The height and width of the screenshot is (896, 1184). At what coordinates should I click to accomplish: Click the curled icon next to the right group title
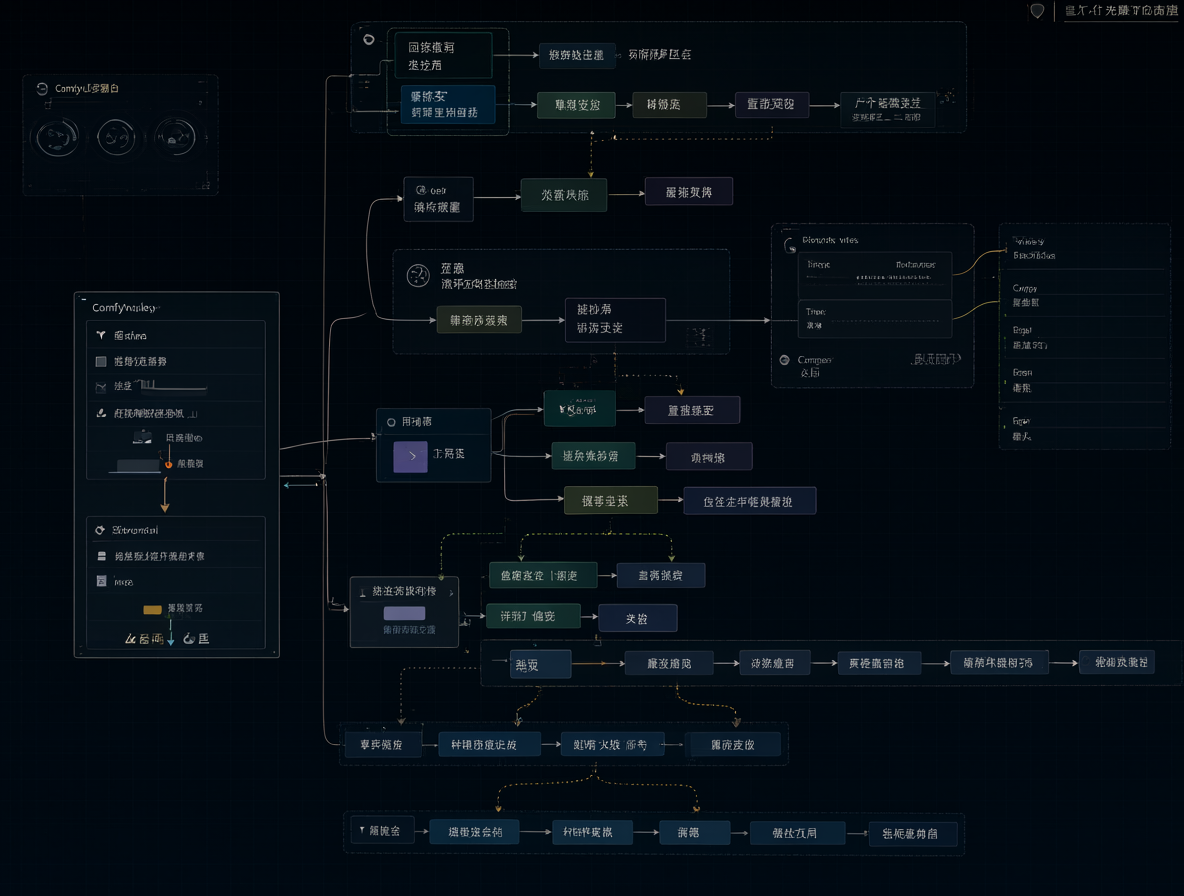click(x=790, y=245)
